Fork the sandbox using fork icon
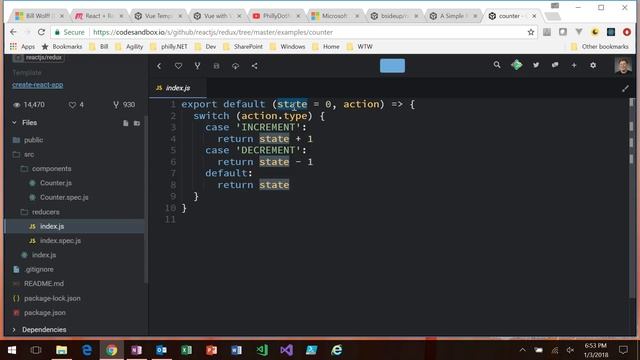The height and width of the screenshot is (360, 640). 197,66
